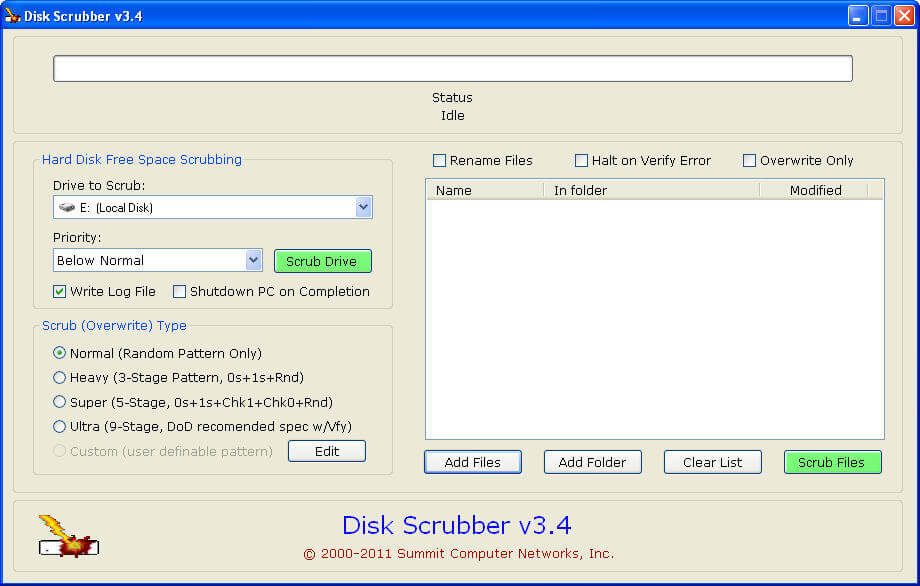Screen dimensions: 920x586
Task: Click the Add Files button
Action: [x=473, y=462]
